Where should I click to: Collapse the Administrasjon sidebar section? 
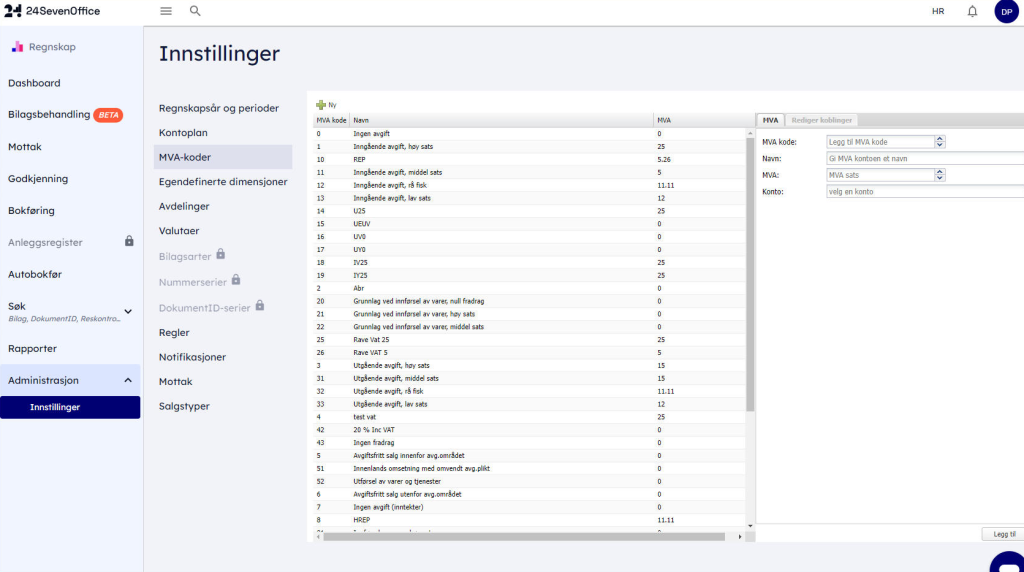pyautogui.click(x=127, y=380)
